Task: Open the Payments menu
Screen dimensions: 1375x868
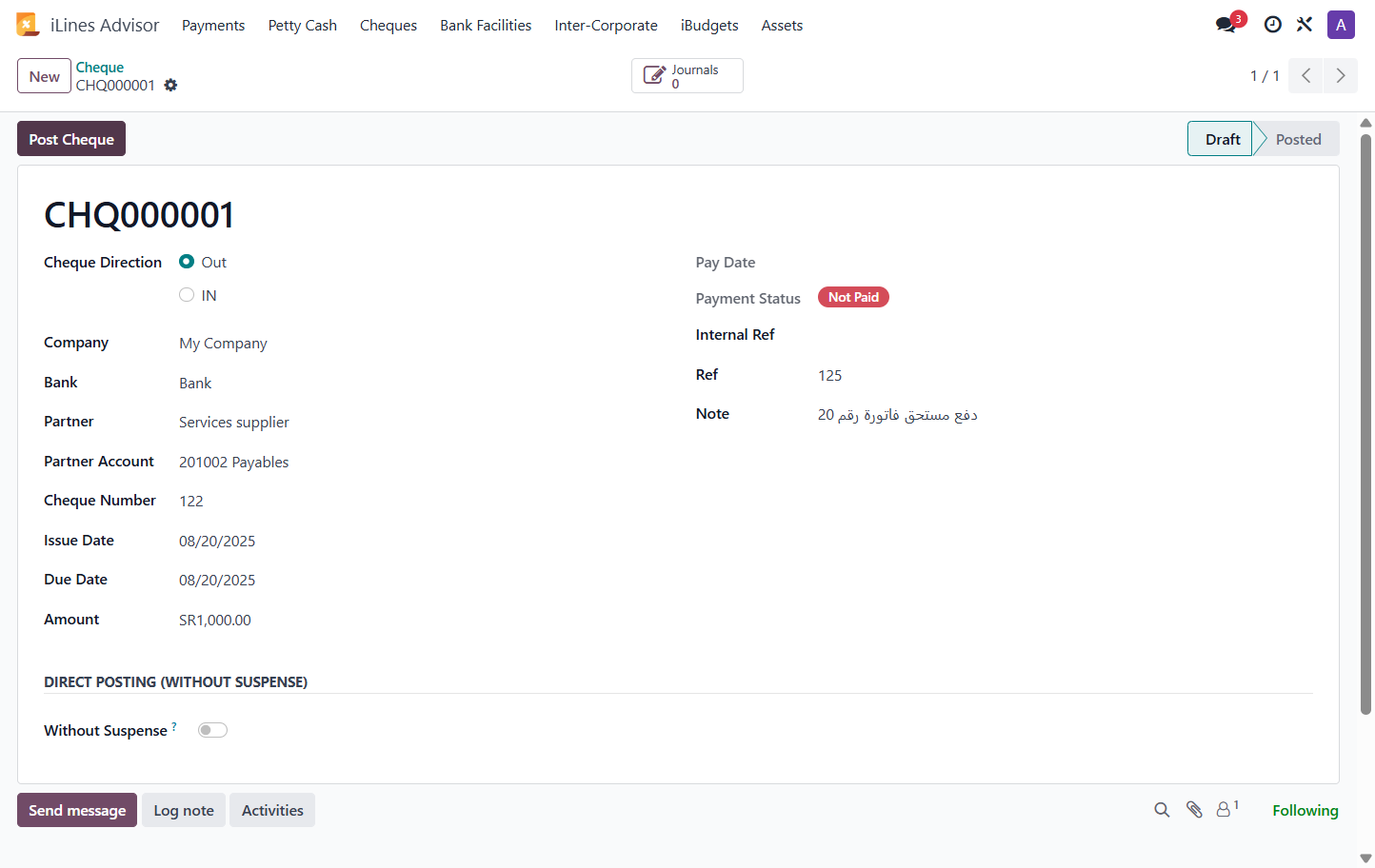Action: (x=213, y=26)
